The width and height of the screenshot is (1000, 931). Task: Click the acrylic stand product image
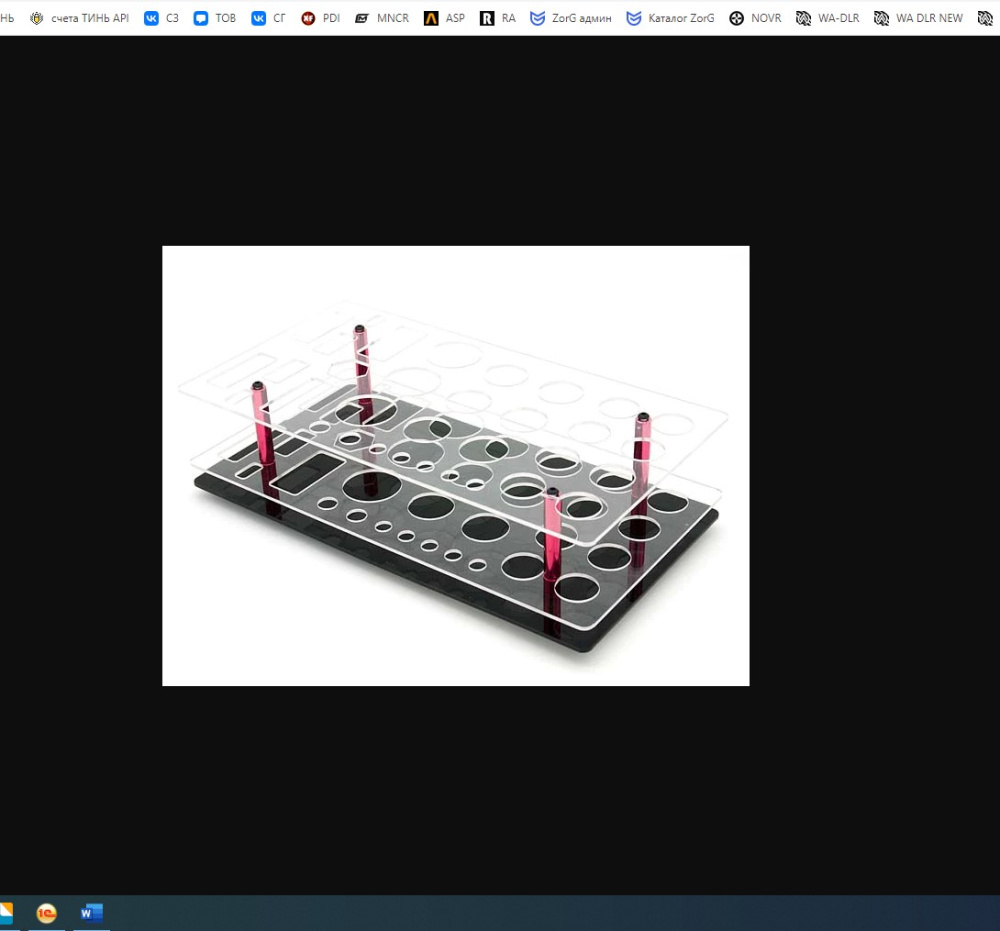(456, 466)
